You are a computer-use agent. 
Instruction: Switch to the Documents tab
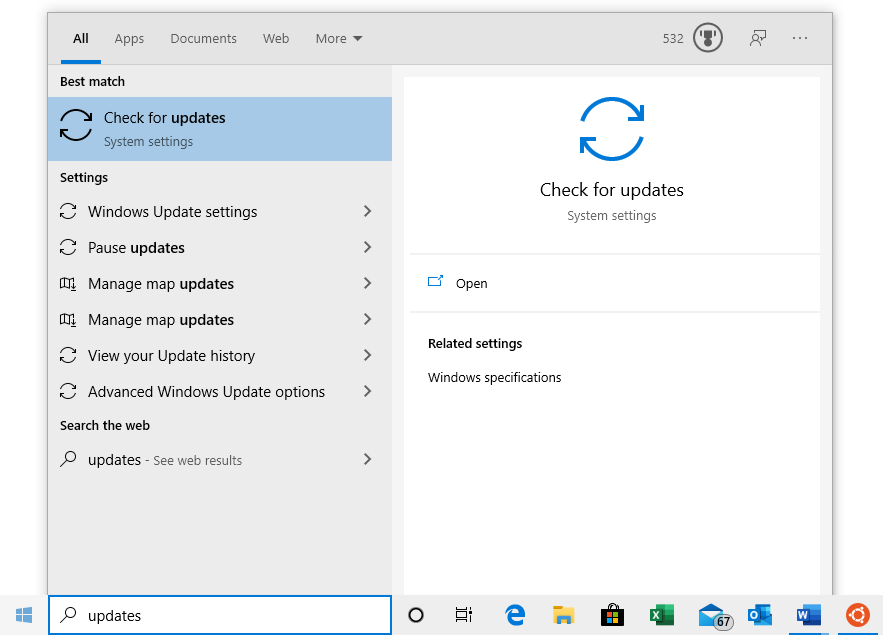pos(203,39)
